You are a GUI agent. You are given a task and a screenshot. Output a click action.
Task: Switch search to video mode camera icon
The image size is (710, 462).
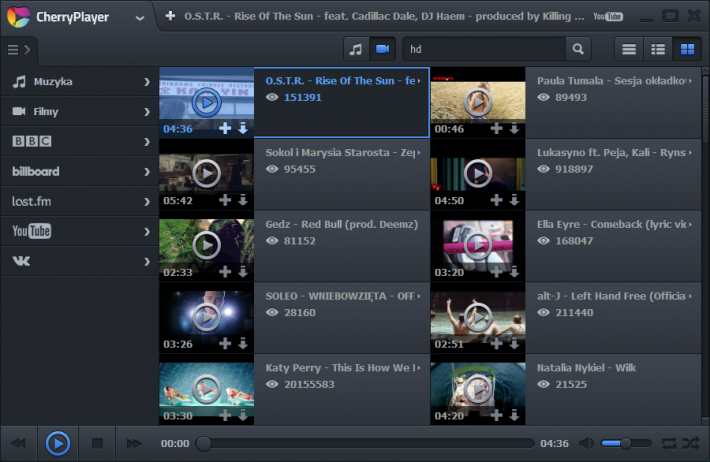[383, 49]
